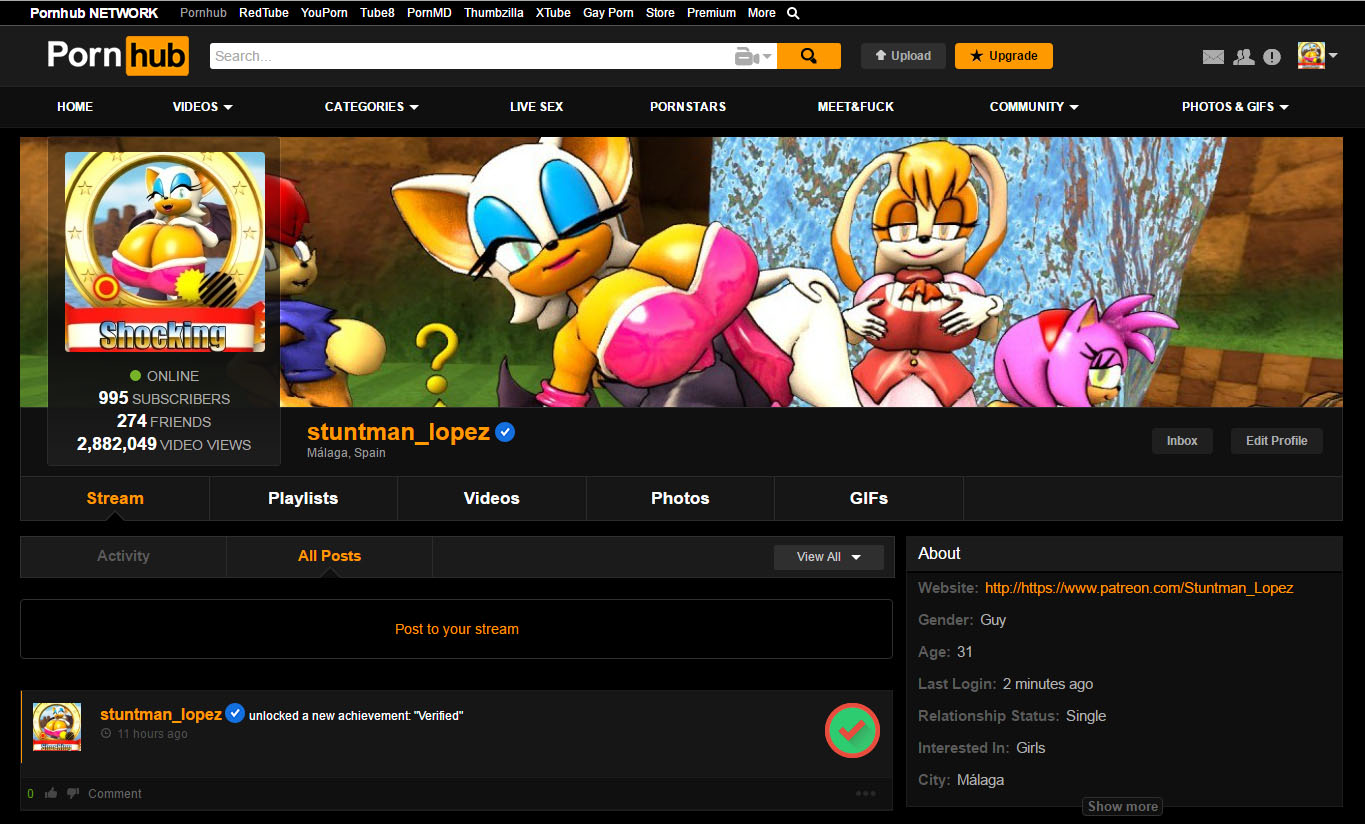Screen dimensions: 1365x824
Task: Open PORNSTARS in the main navigation
Action: pyautogui.click(x=688, y=107)
